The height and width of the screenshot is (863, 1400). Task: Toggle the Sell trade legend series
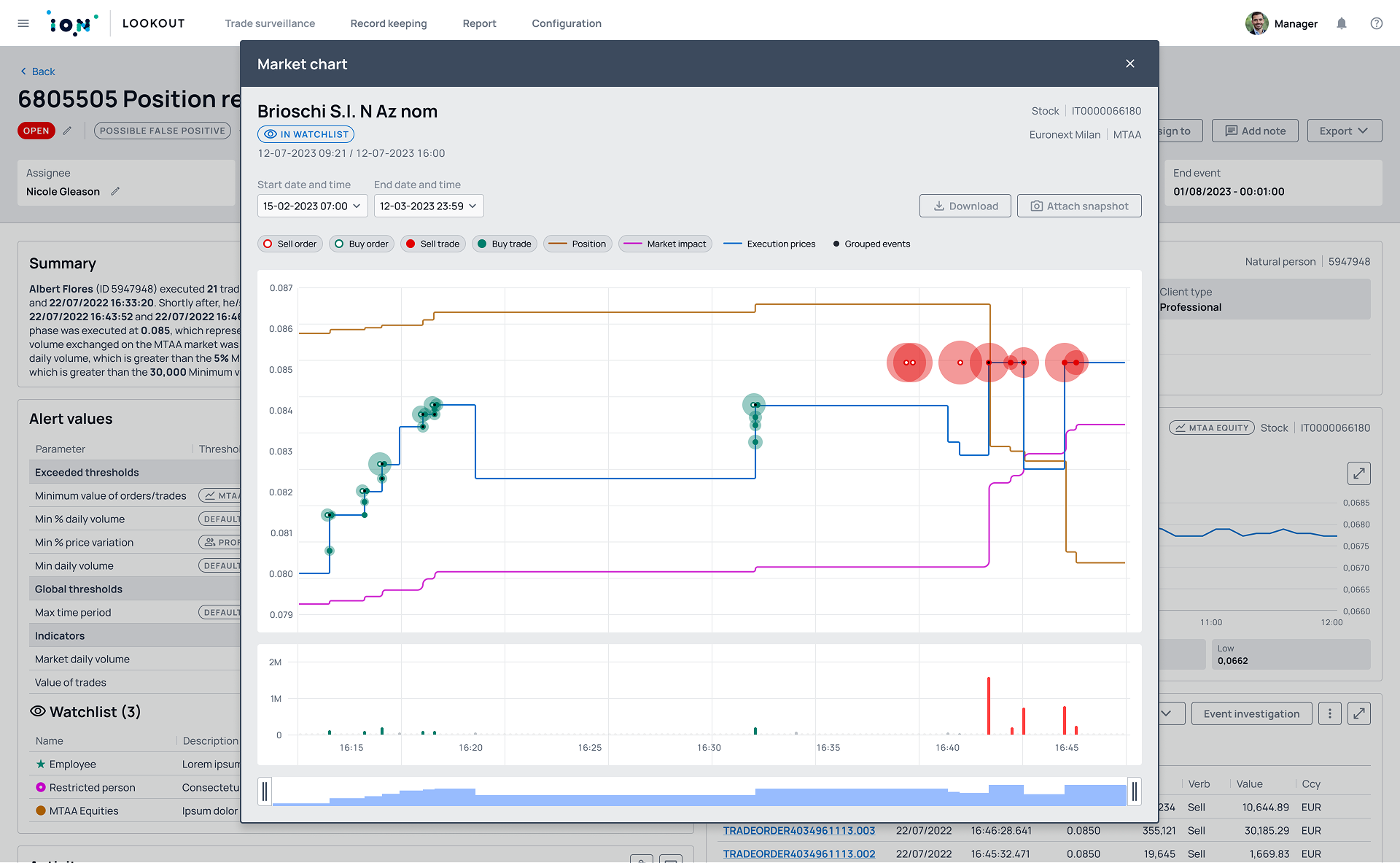point(433,244)
